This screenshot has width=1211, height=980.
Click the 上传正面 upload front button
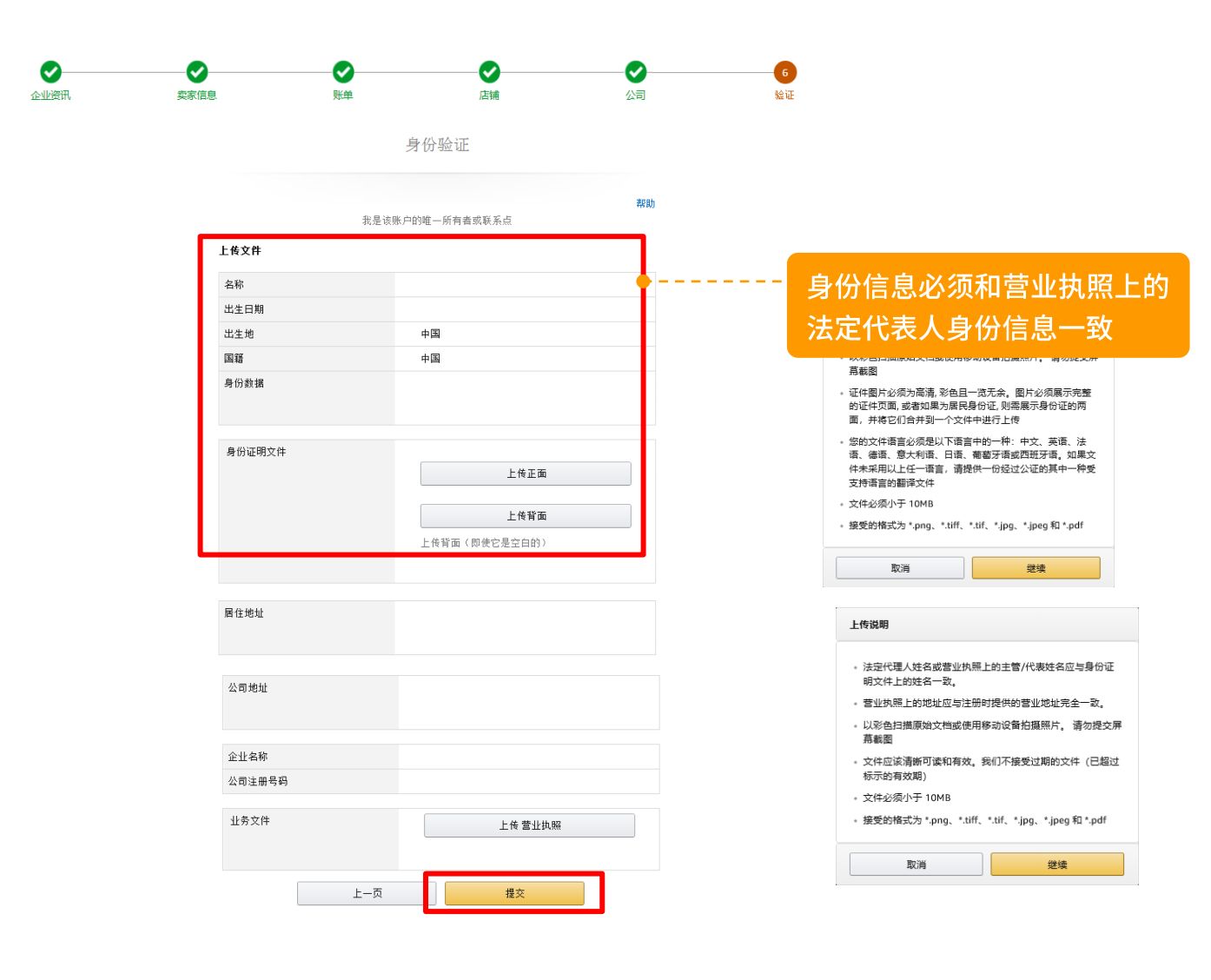526,473
